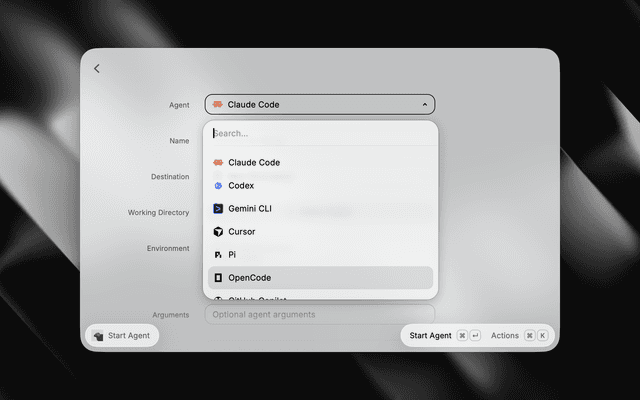Click the Start Agent label at bottom left
Image resolution: width=640 pixels, height=400 pixels.
(x=129, y=336)
